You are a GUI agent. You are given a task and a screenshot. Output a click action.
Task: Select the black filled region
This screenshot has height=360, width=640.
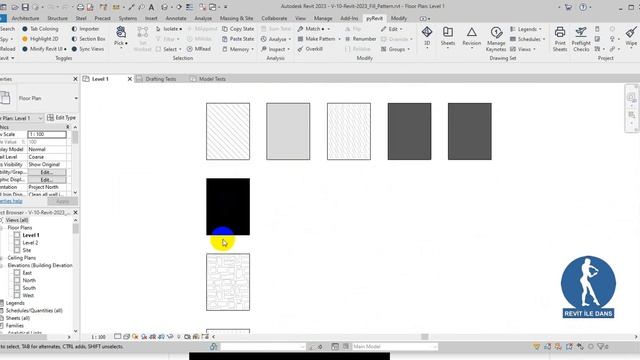(228, 207)
